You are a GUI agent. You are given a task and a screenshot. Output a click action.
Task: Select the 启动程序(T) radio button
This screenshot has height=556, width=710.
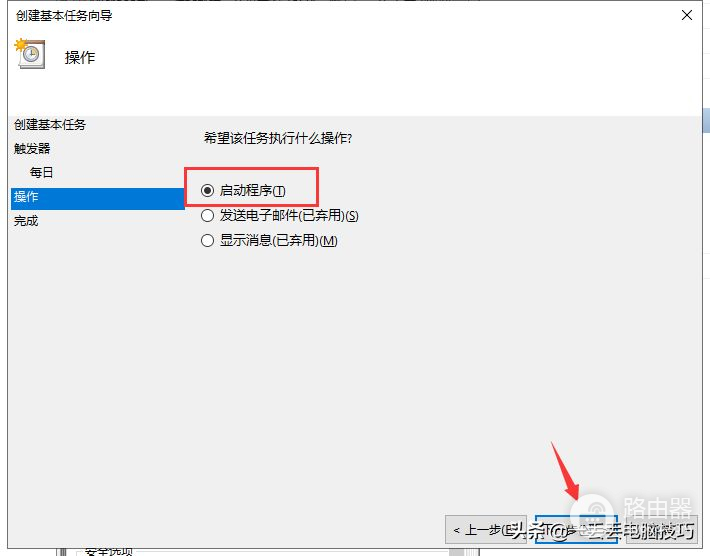click(x=207, y=191)
